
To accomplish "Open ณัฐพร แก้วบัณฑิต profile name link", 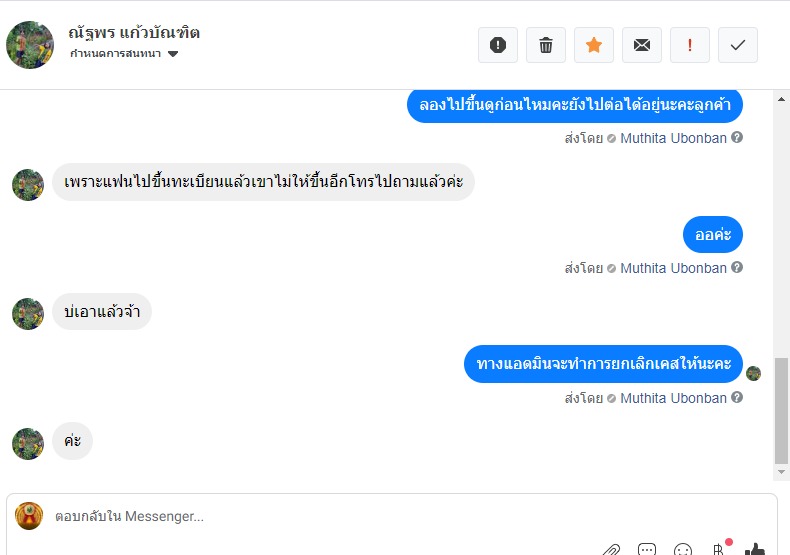I will pos(134,32).
